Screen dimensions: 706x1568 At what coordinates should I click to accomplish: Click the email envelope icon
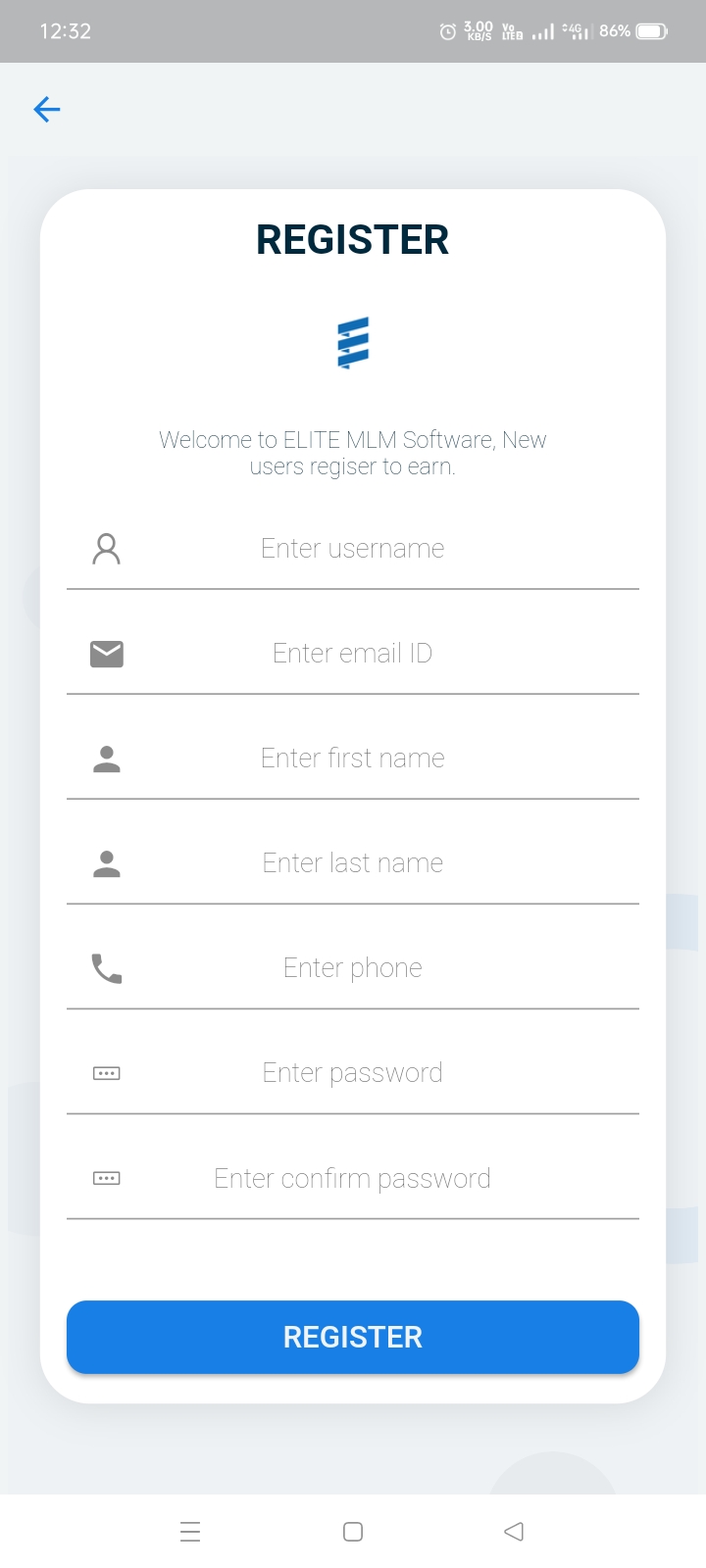106,654
